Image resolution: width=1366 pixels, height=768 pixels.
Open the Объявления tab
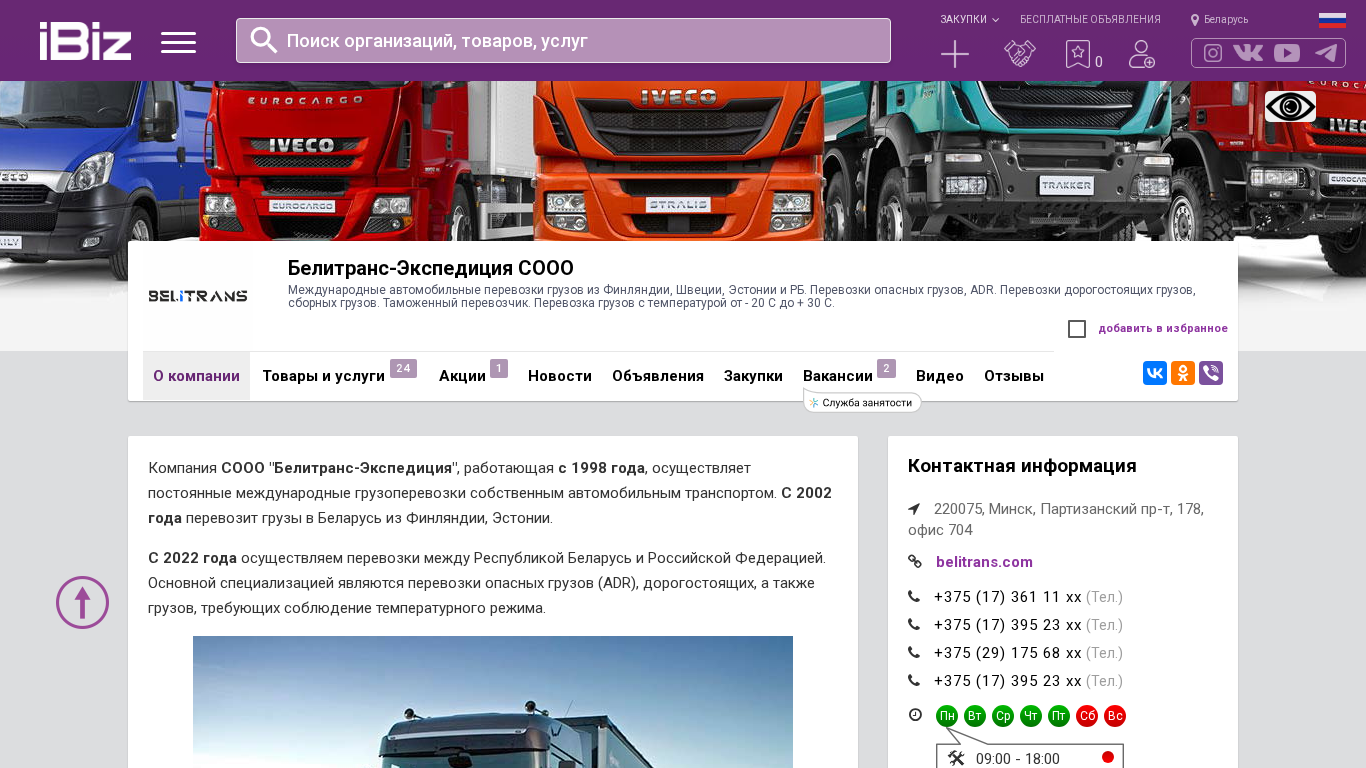coord(658,376)
